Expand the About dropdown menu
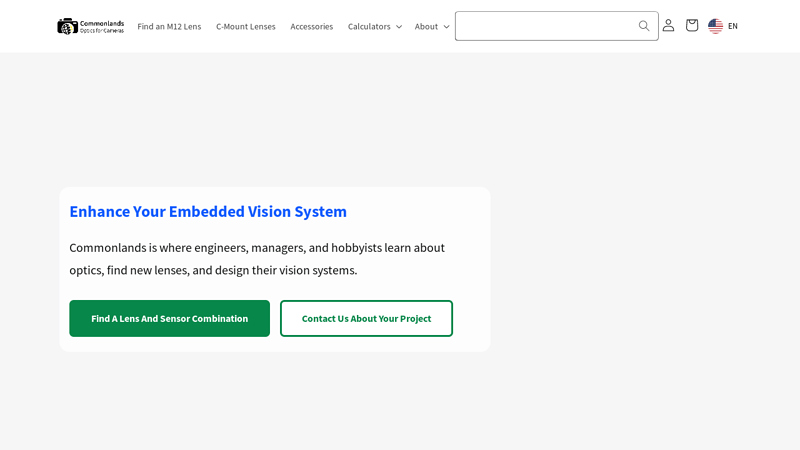Screen dimensions: 800x450 tap(432, 27)
